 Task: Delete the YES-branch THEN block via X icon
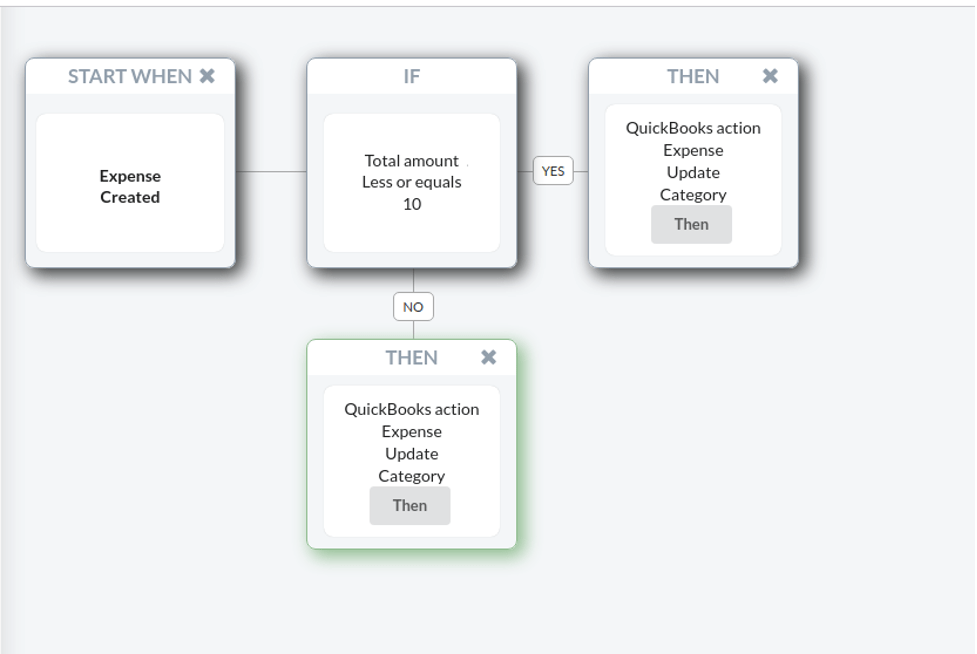pyautogui.click(x=770, y=76)
